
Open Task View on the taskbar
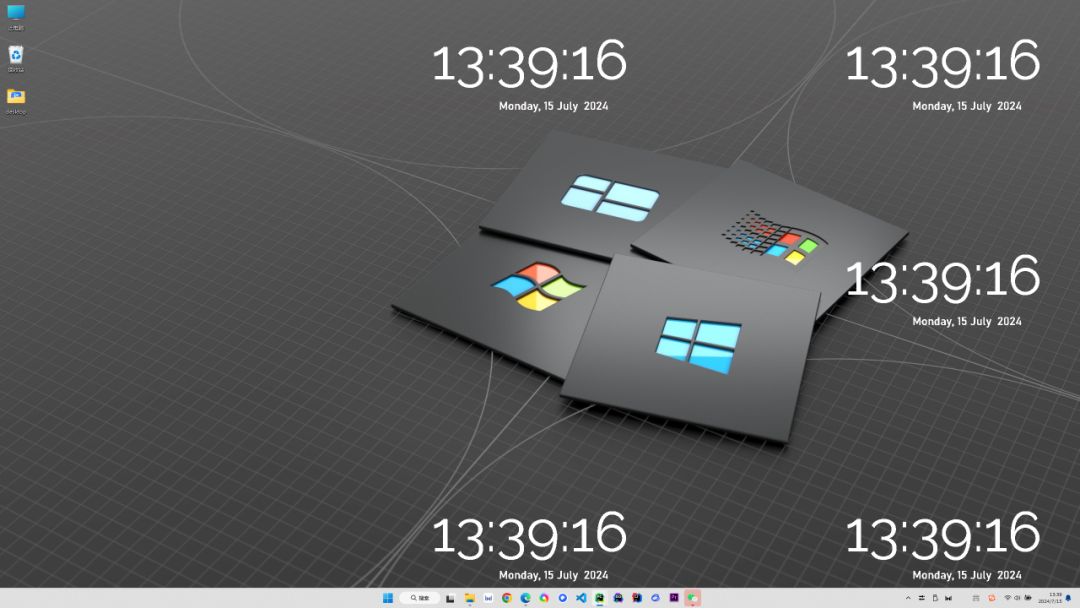[x=450, y=598]
